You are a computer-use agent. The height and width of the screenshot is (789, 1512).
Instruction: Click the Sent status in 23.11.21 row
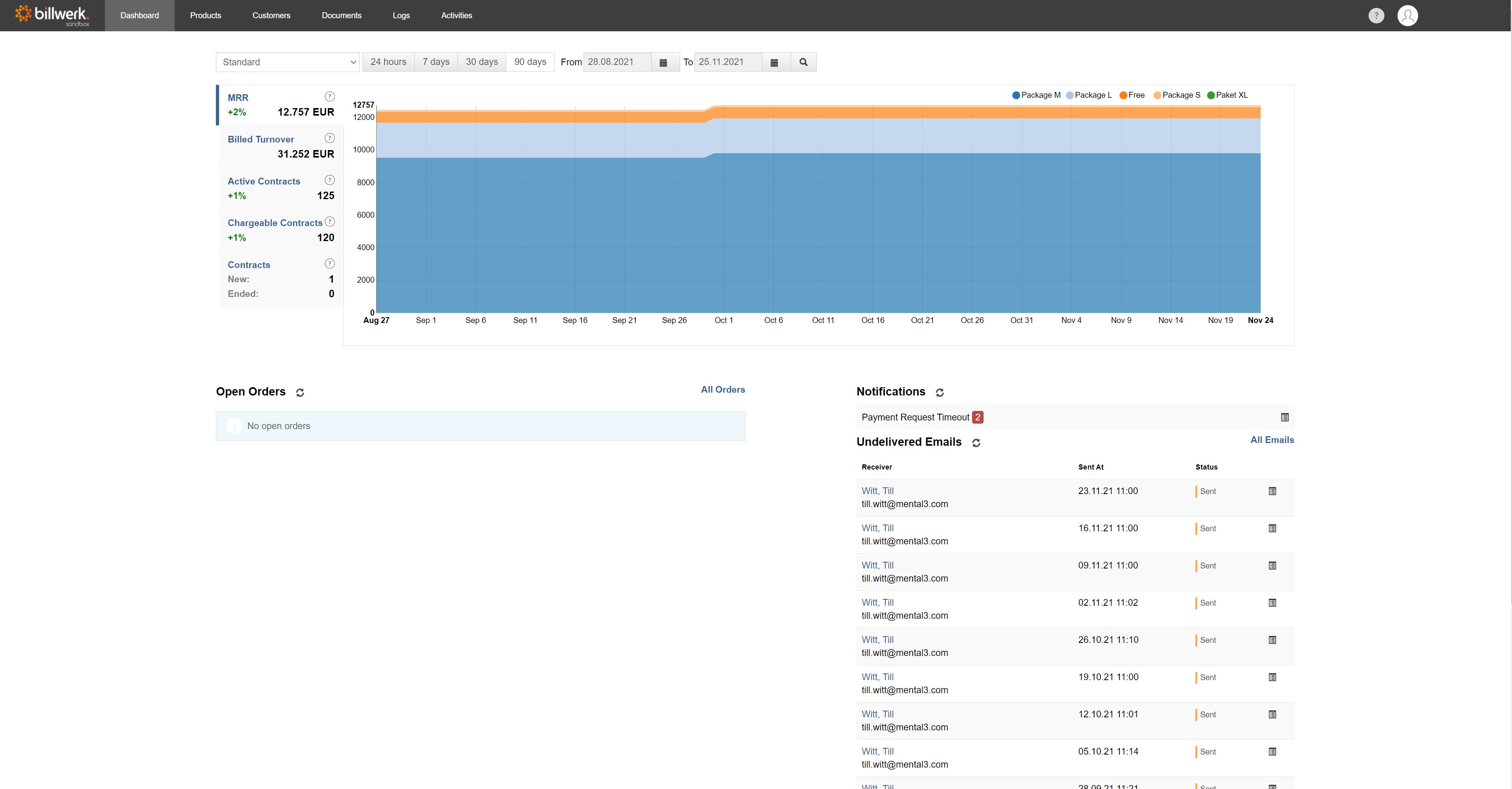pos(1208,492)
